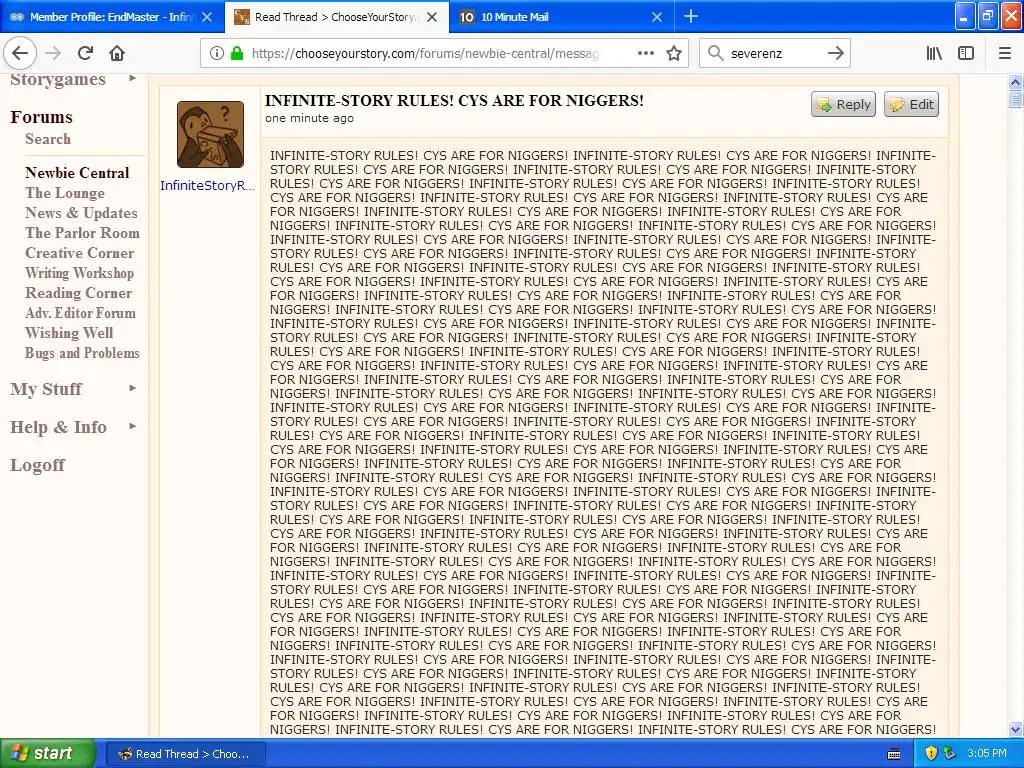The image size is (1024, 768).
Task: Select the Read Thread taskbar button
Action: tap(185, 754)
